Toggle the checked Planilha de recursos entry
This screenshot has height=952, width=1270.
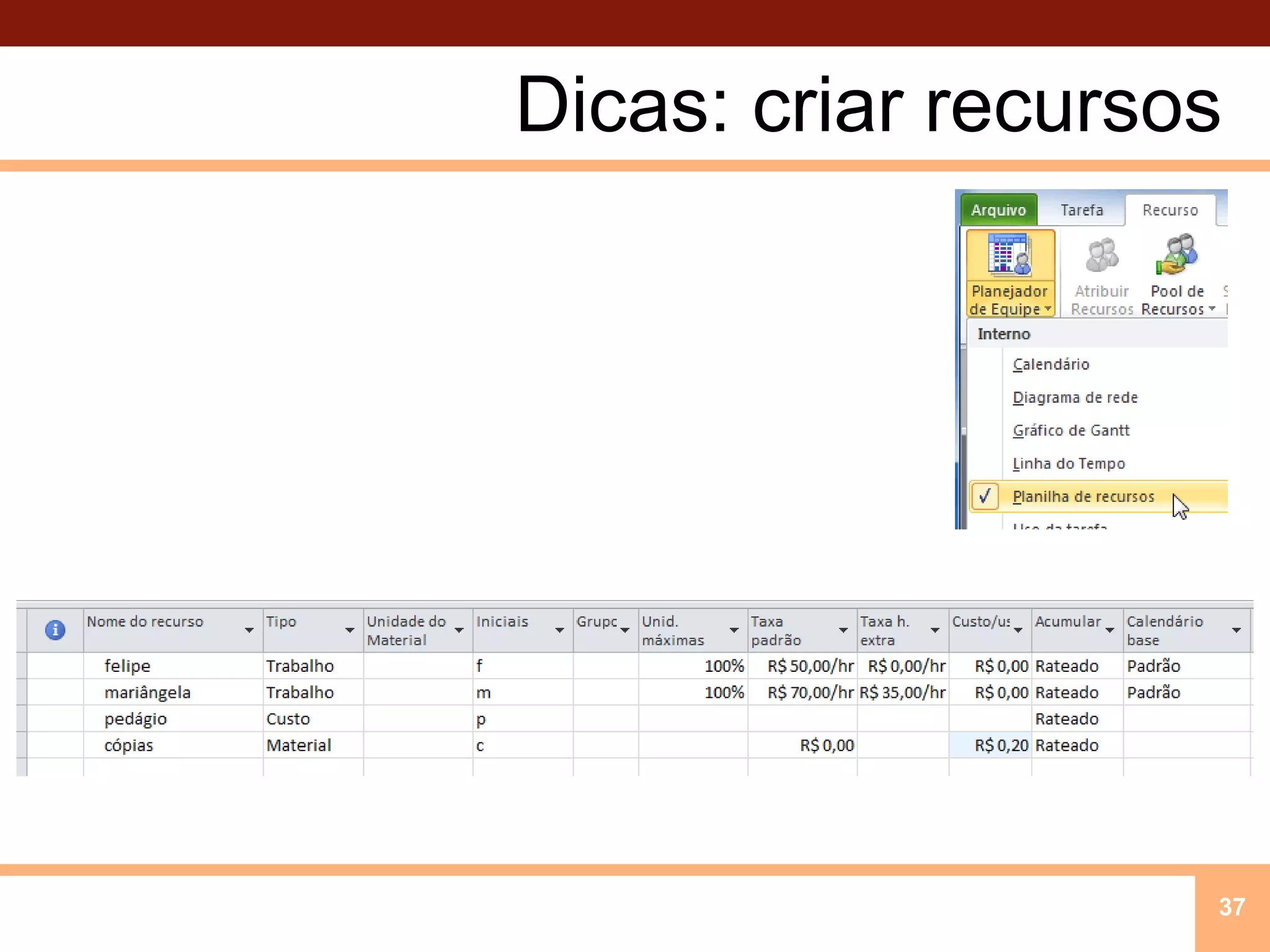tap(1098, 496)
